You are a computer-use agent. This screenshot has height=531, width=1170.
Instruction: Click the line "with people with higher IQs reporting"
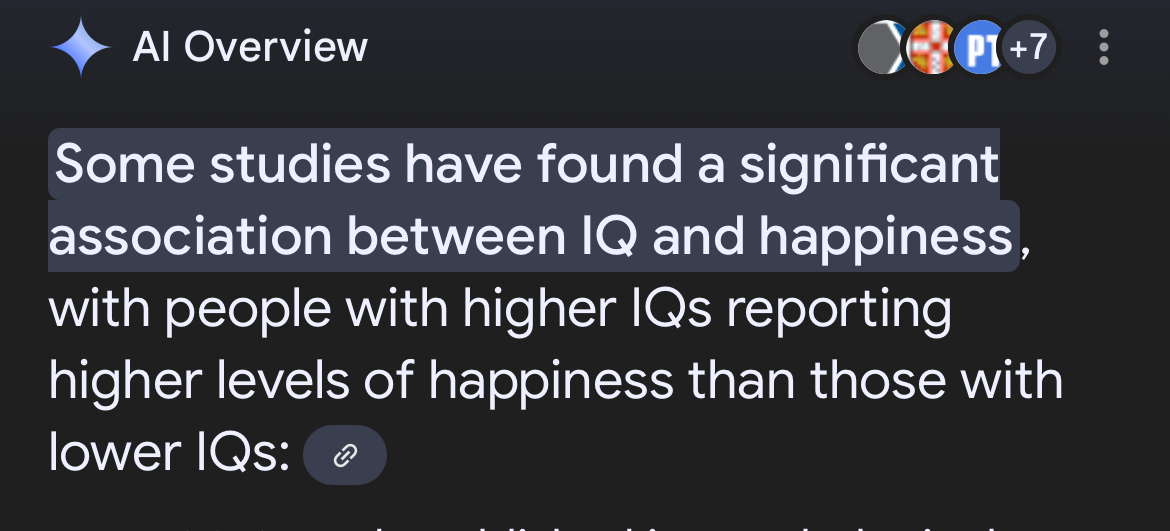coord(500,310)
